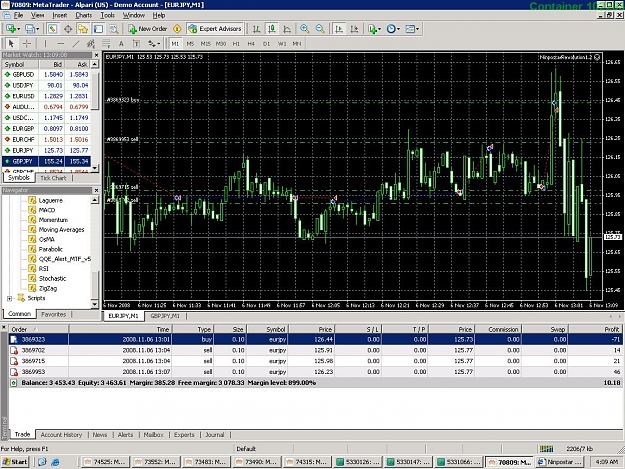The height and width of the screenshot is (469, 625).
Task: Open the Journal tab
Action: 214,435
